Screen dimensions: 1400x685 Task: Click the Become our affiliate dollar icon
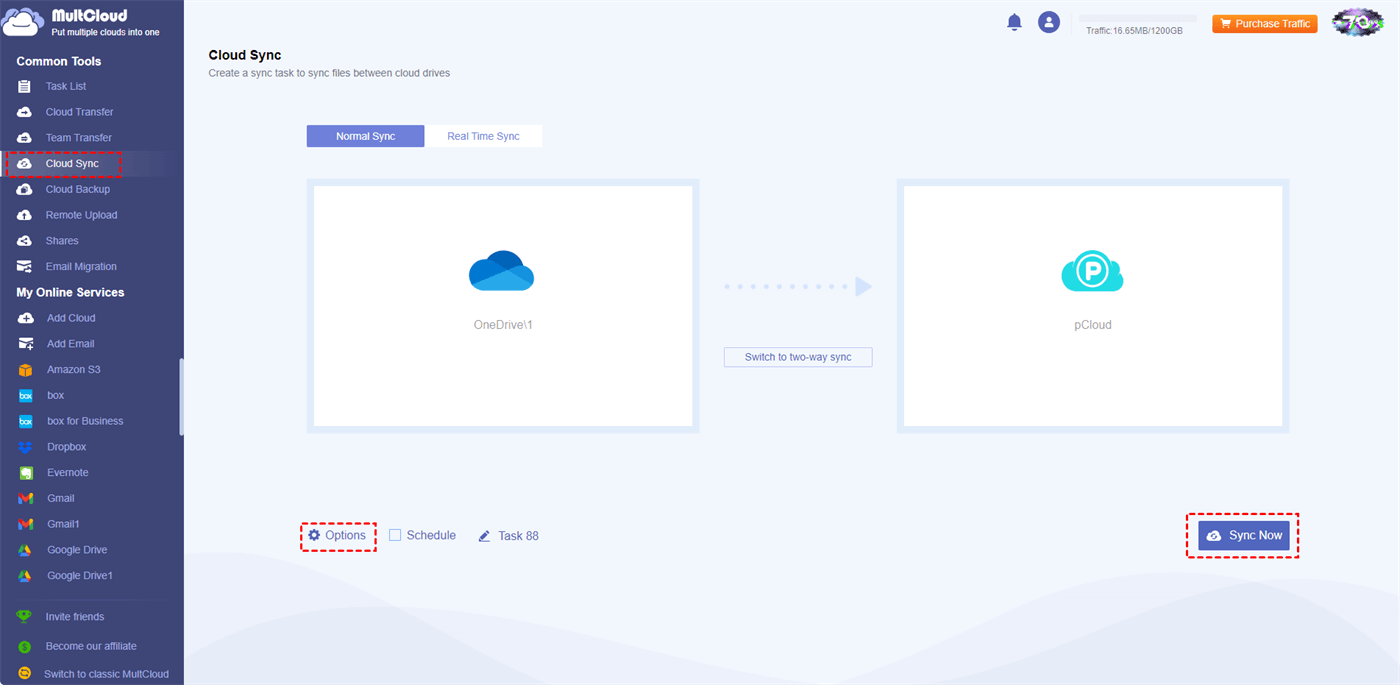click(x=24, y=647)
